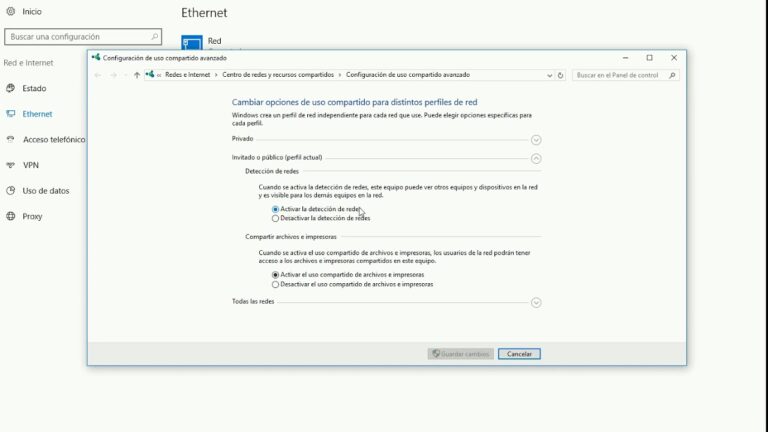Click the Ethernet monitor icon in sidebar
Image resolution: width=768 pixels, height=432 pixels.
(11, 114)
